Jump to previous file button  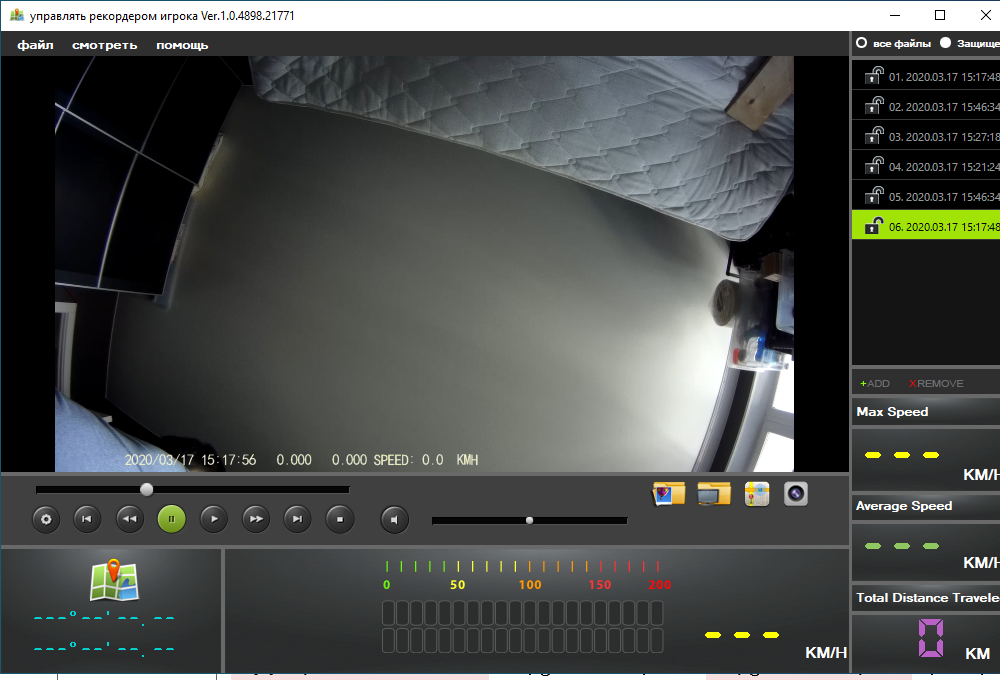click(87, 519)
